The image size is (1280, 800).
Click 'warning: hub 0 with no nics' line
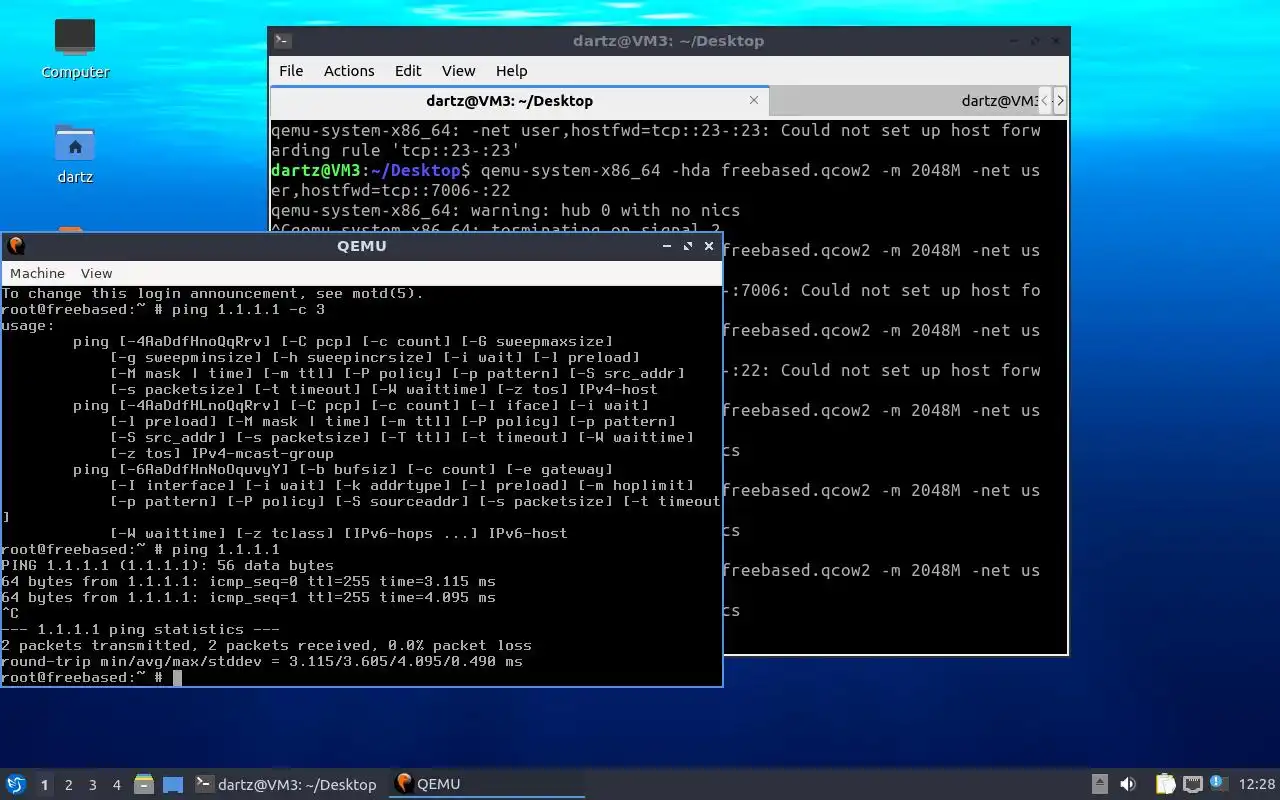505,210
